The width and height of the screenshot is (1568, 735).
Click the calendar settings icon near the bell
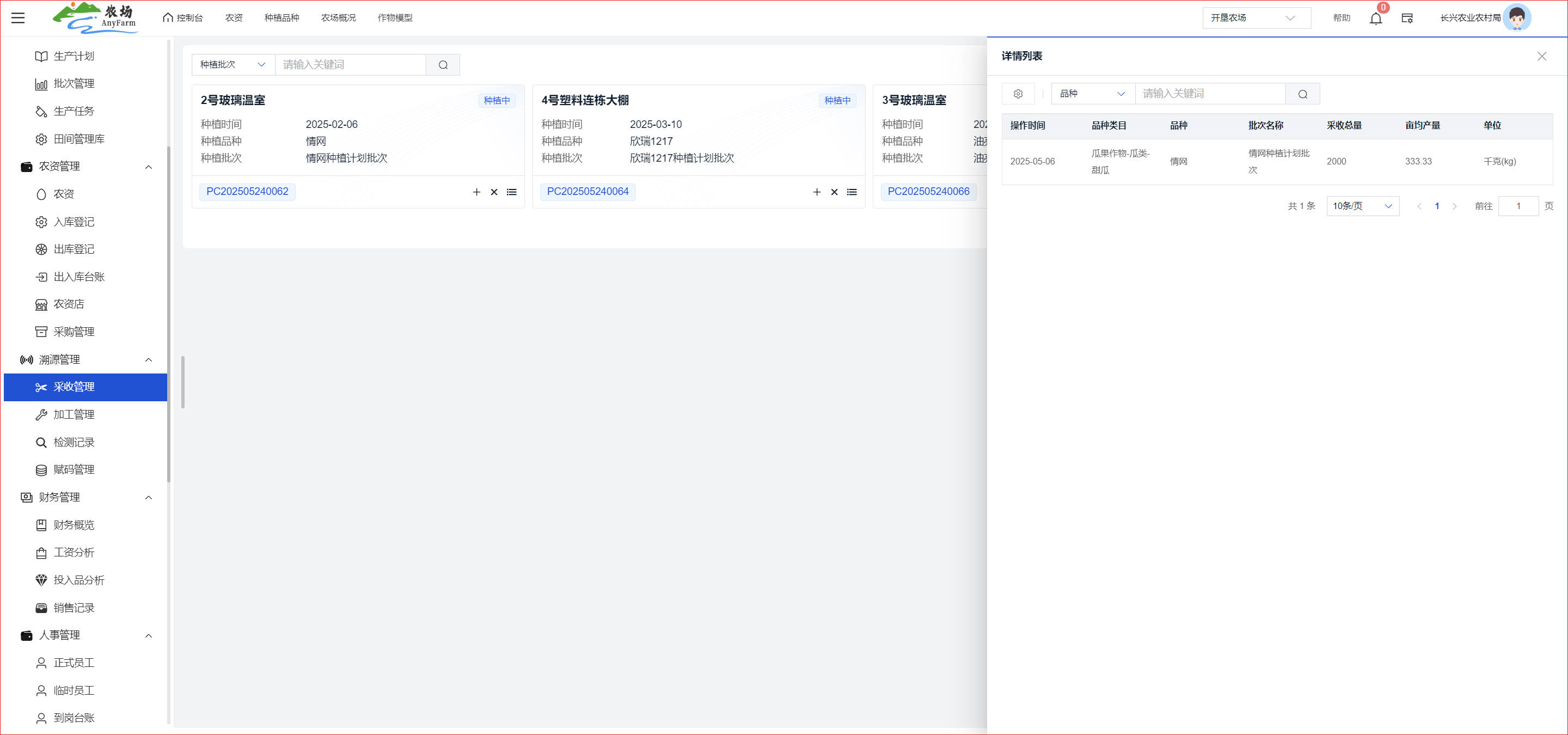[1407, 19]
